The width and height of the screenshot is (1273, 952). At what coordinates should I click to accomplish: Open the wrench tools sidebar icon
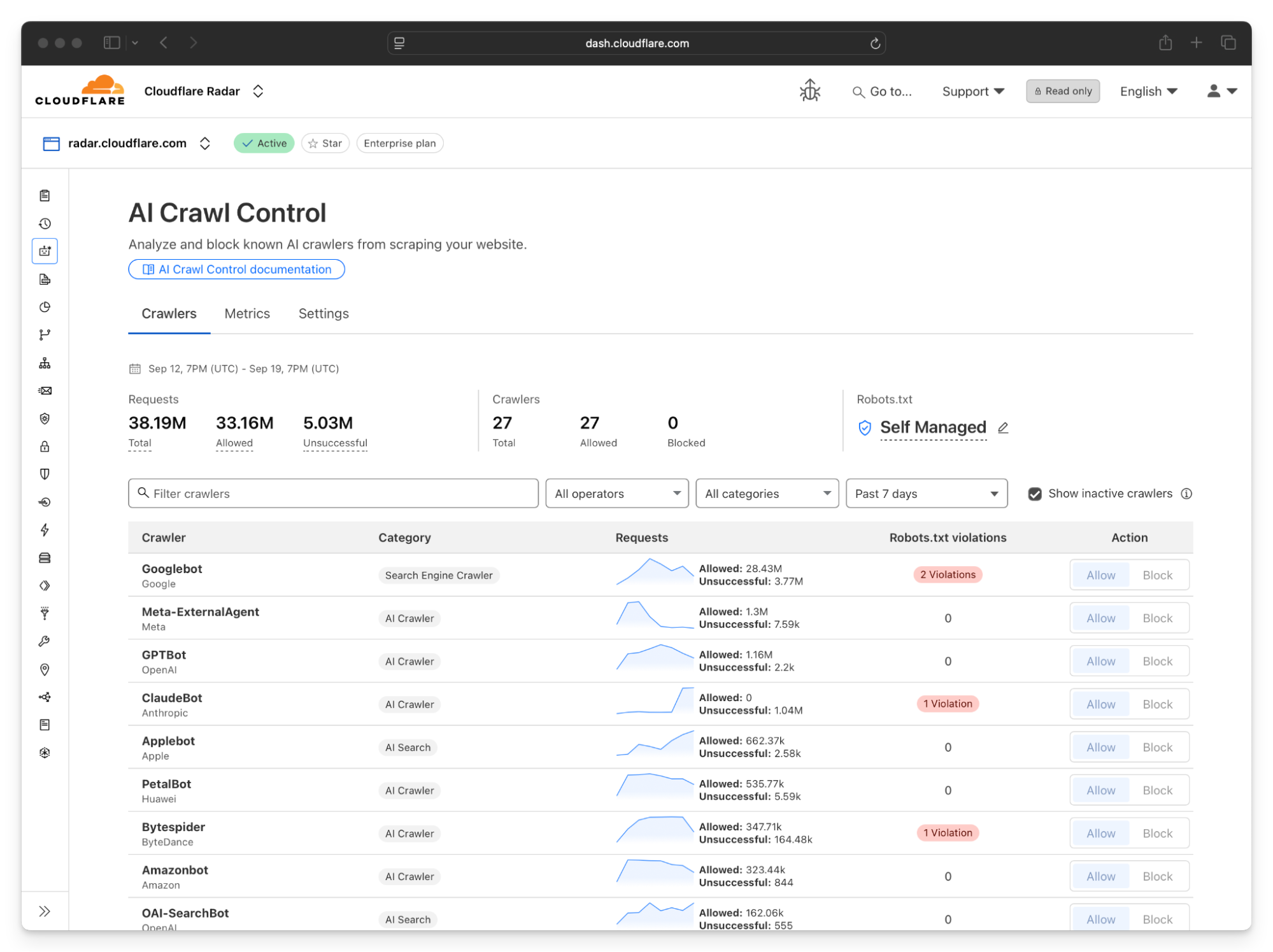pyautogui.click(x=45, y=641)
